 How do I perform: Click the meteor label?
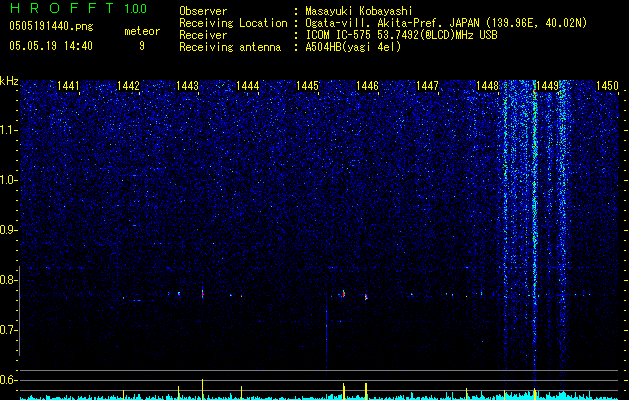[142, 31]
